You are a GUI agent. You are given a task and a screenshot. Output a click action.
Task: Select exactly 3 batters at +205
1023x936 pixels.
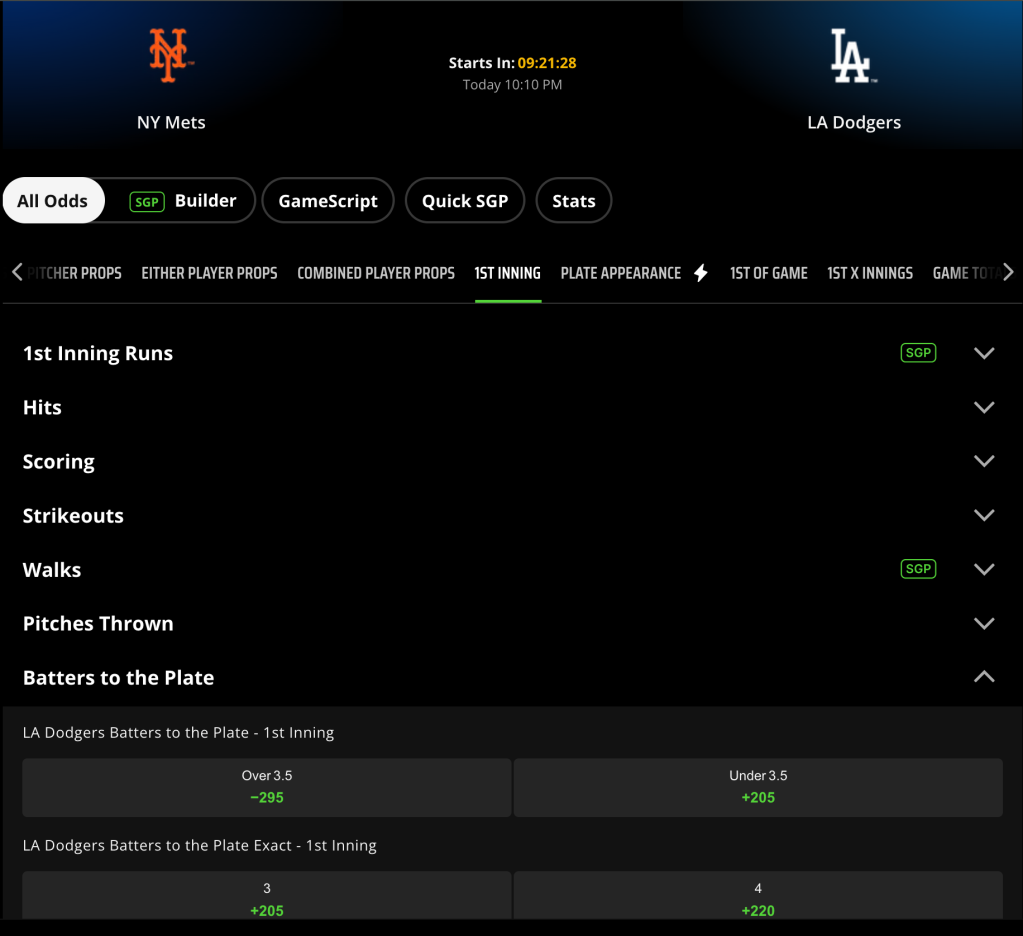point(267,896)
